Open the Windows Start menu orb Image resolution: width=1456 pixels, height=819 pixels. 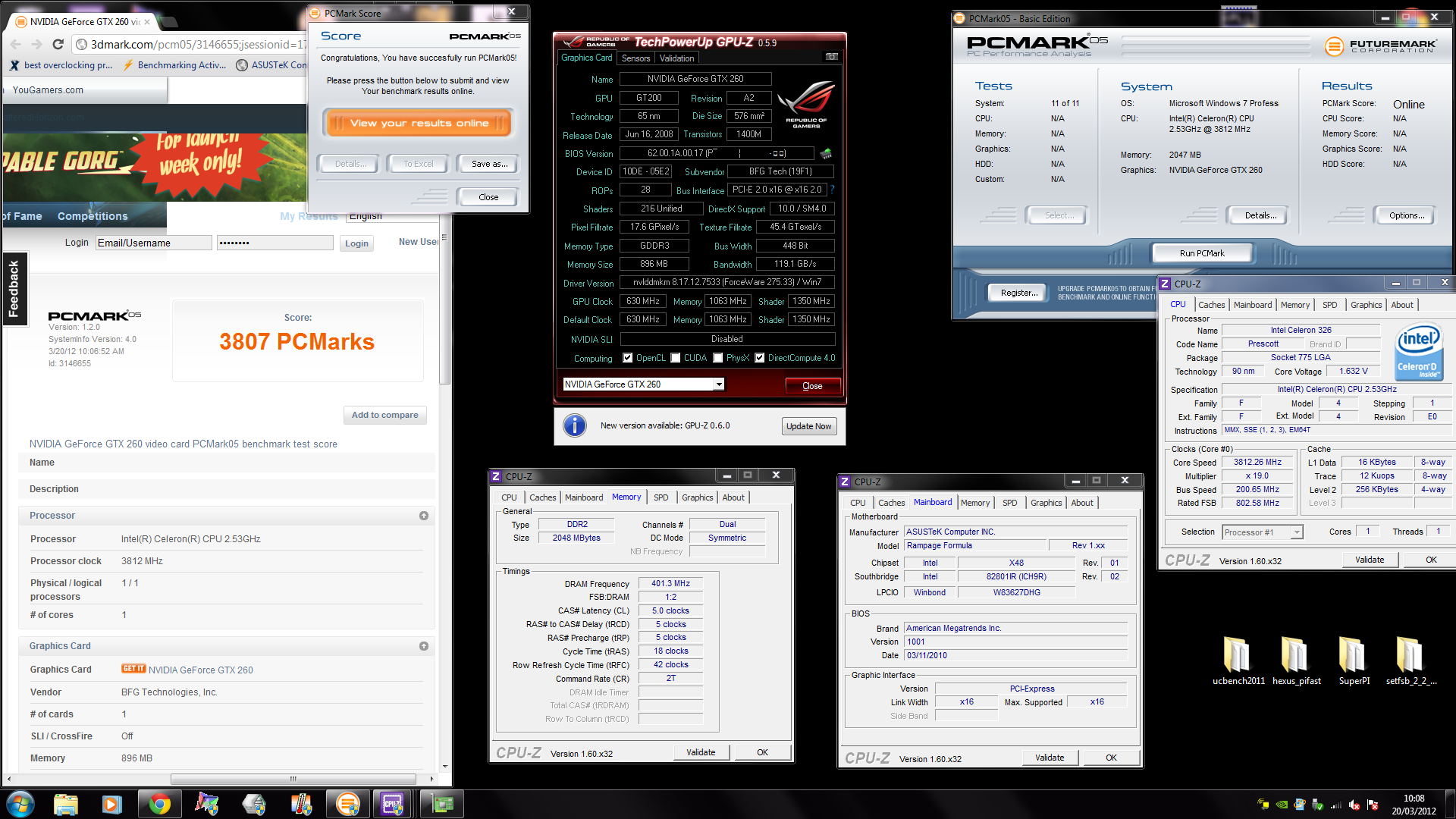20,804
